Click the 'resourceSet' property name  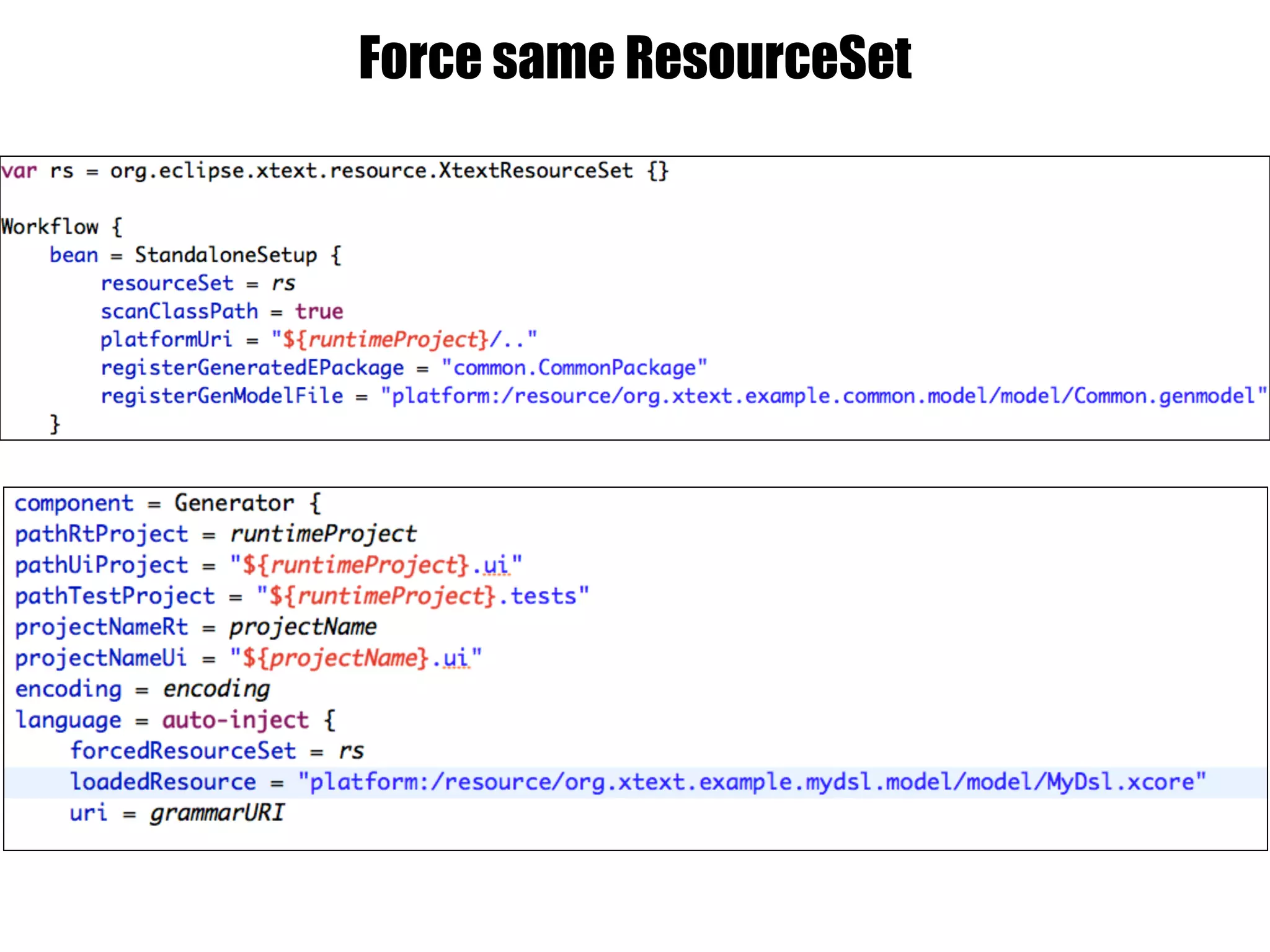[x=167, y=283]
